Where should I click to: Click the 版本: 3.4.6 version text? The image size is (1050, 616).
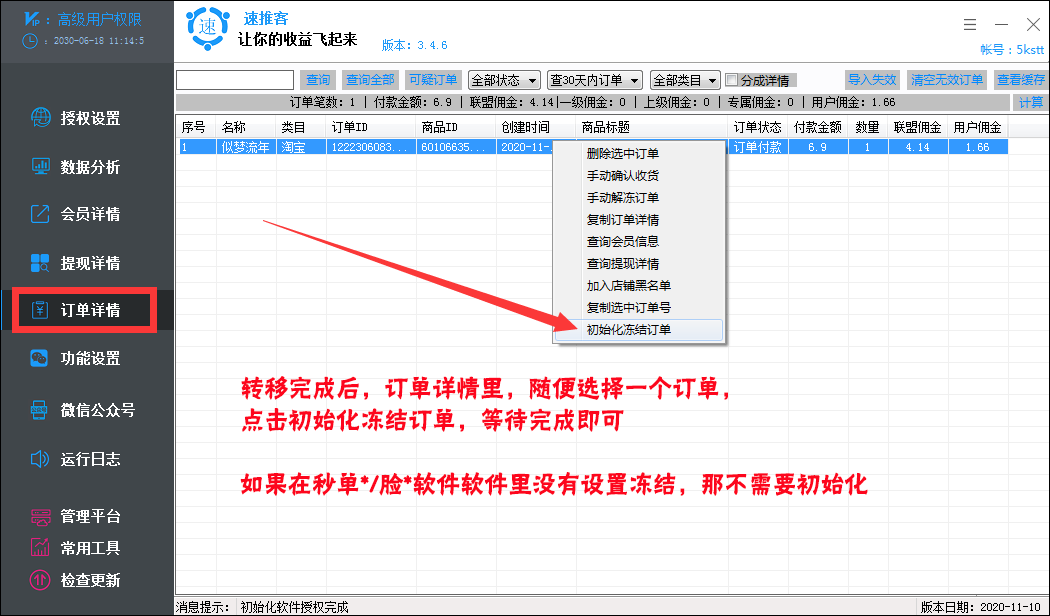(415, 46)
